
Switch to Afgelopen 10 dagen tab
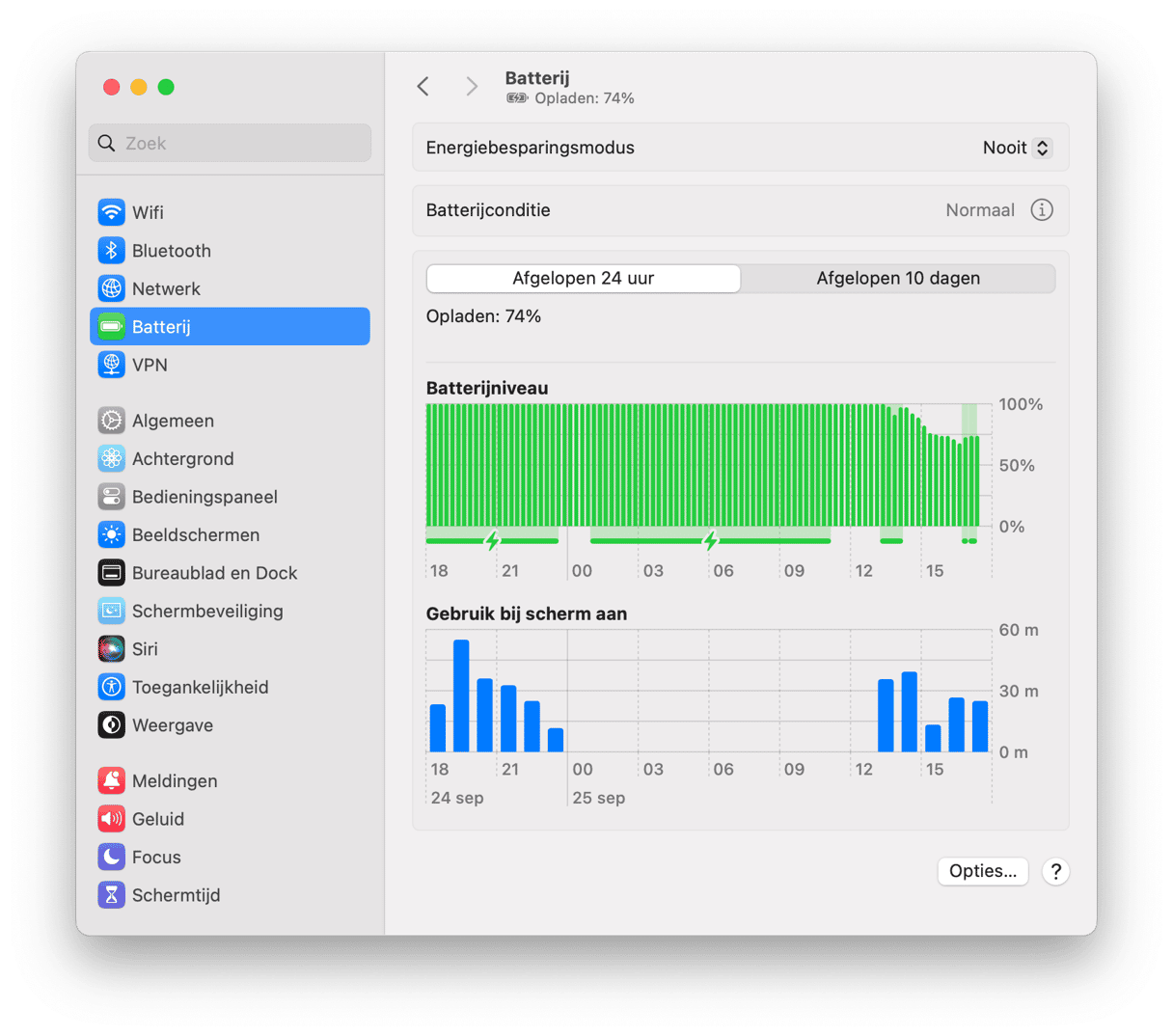click(898, 279)
